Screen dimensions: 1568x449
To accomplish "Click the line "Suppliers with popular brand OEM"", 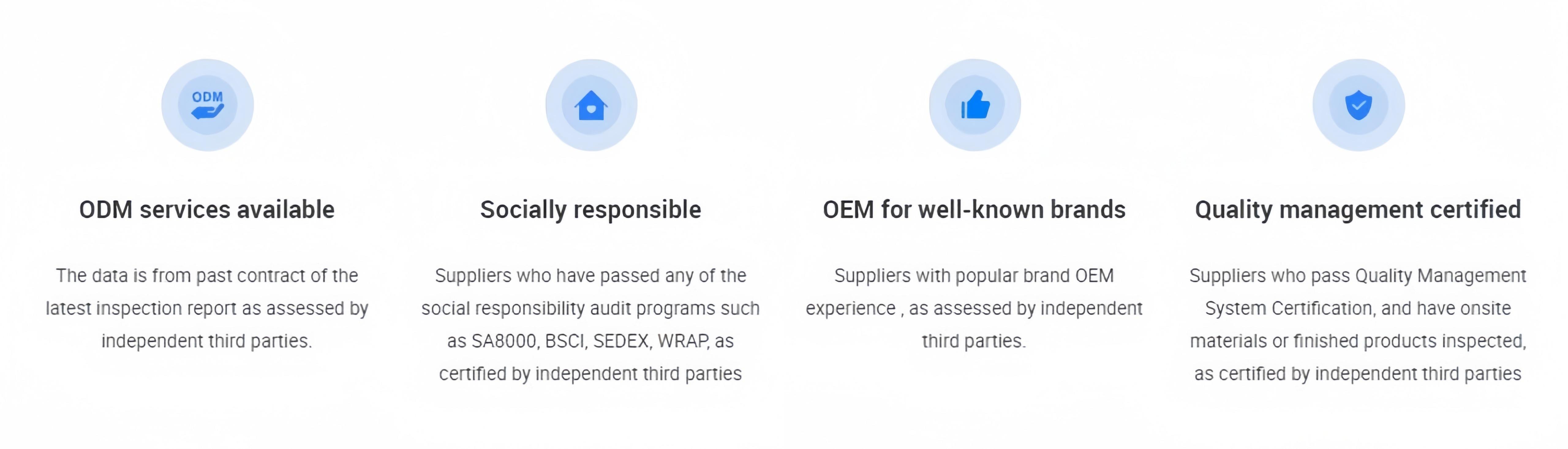I will [974, 276].
